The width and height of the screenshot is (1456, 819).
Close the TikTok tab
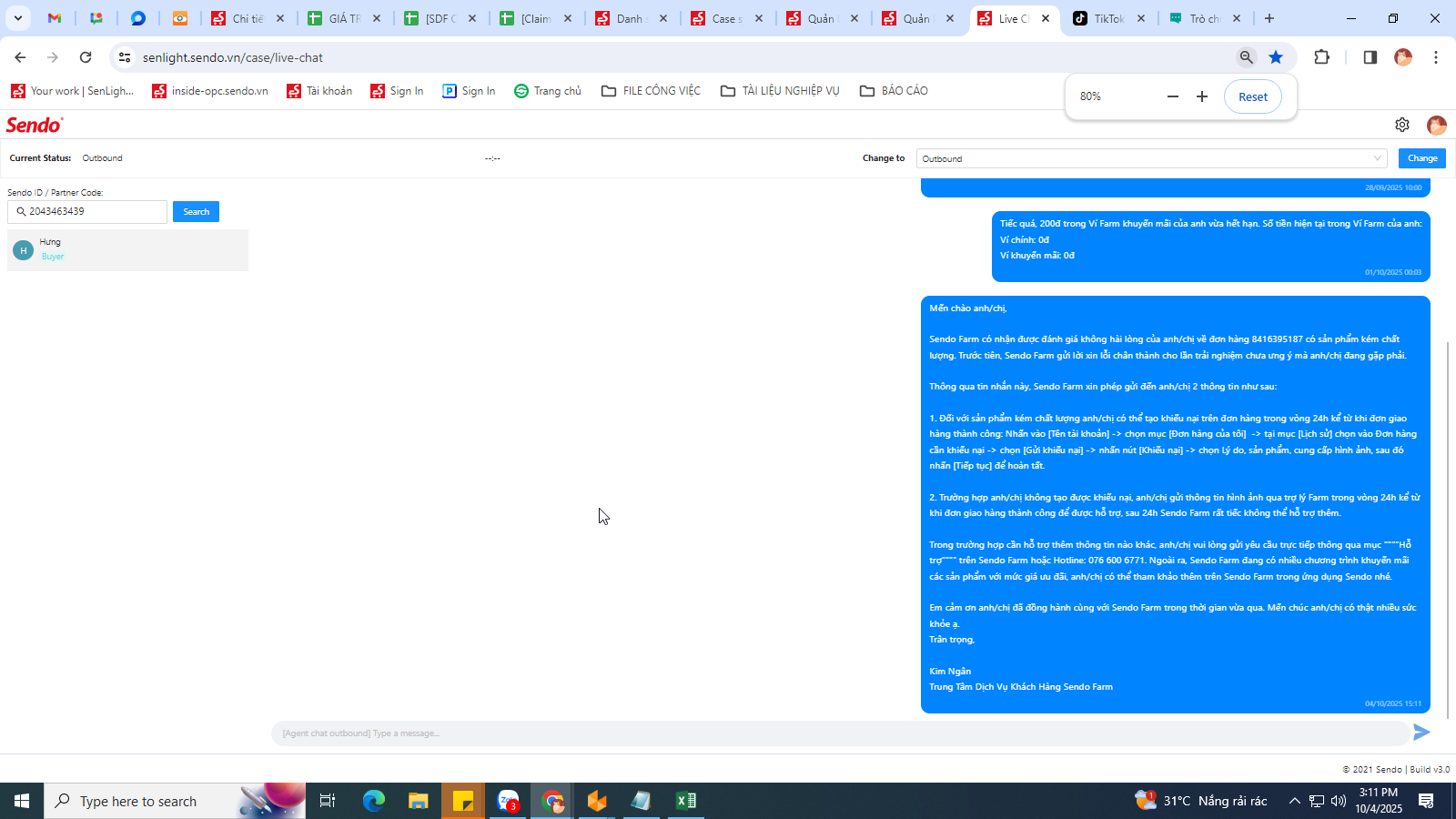(x=1141, y=18)
